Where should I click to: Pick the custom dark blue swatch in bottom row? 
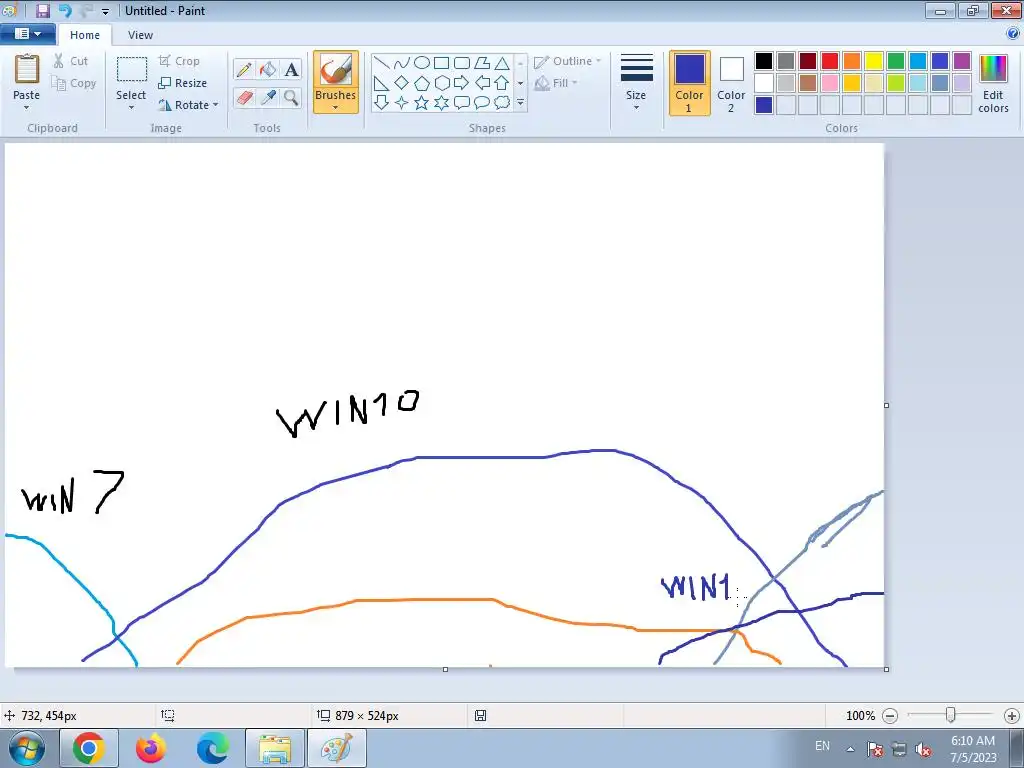pyautogui.click(x=763, y=105)
